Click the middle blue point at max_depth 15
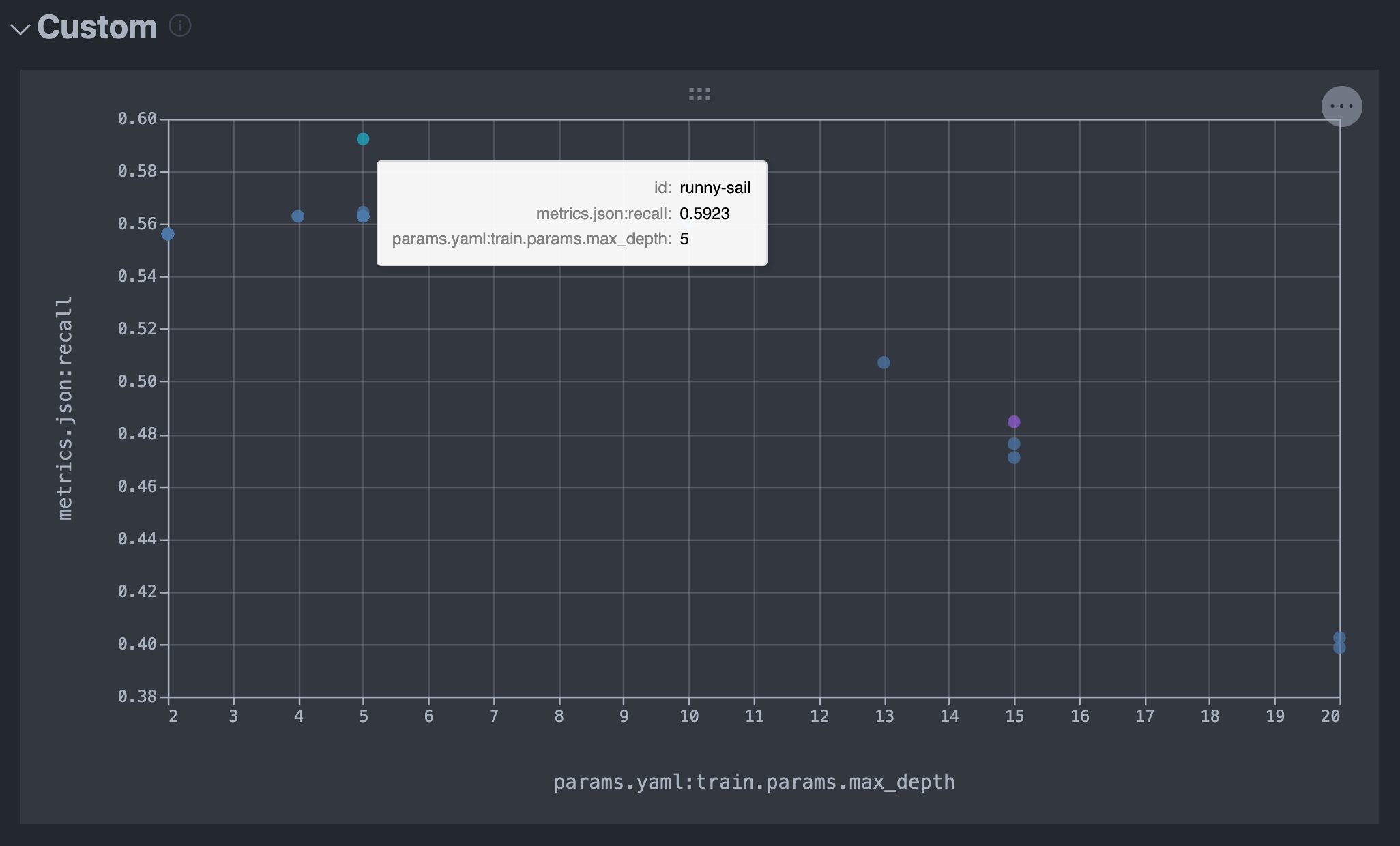The height and width of the screenshot is (846, 1400). click(1014, 443)
